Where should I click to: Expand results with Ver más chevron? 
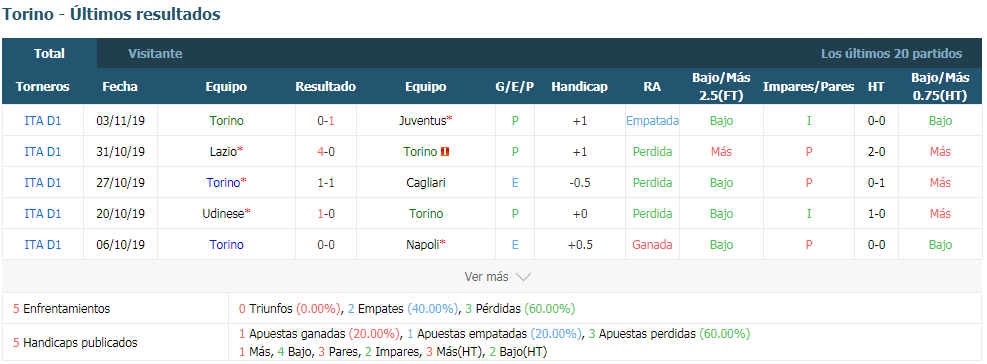click(497, 276)
